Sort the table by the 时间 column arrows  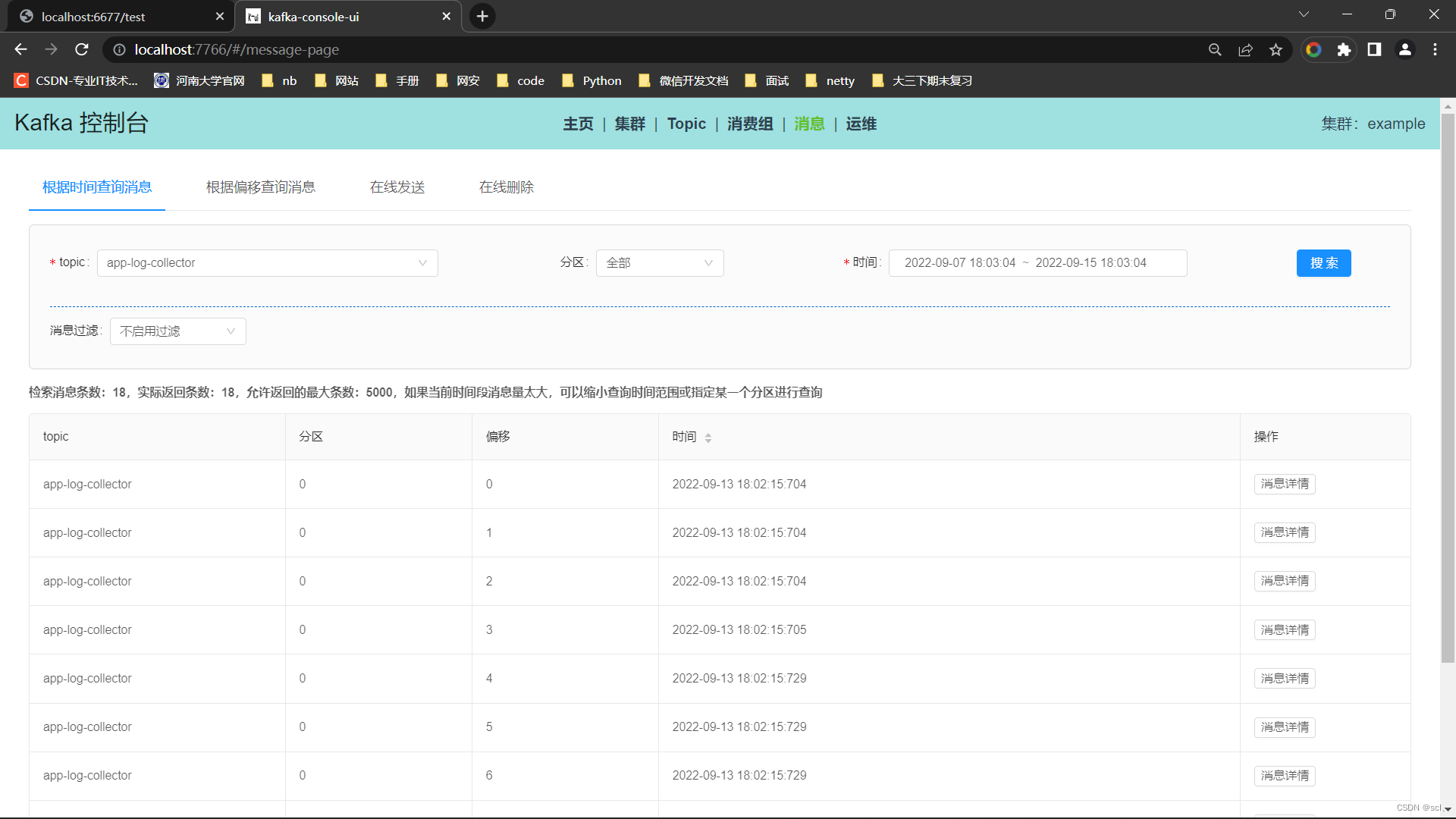point(708,438)
